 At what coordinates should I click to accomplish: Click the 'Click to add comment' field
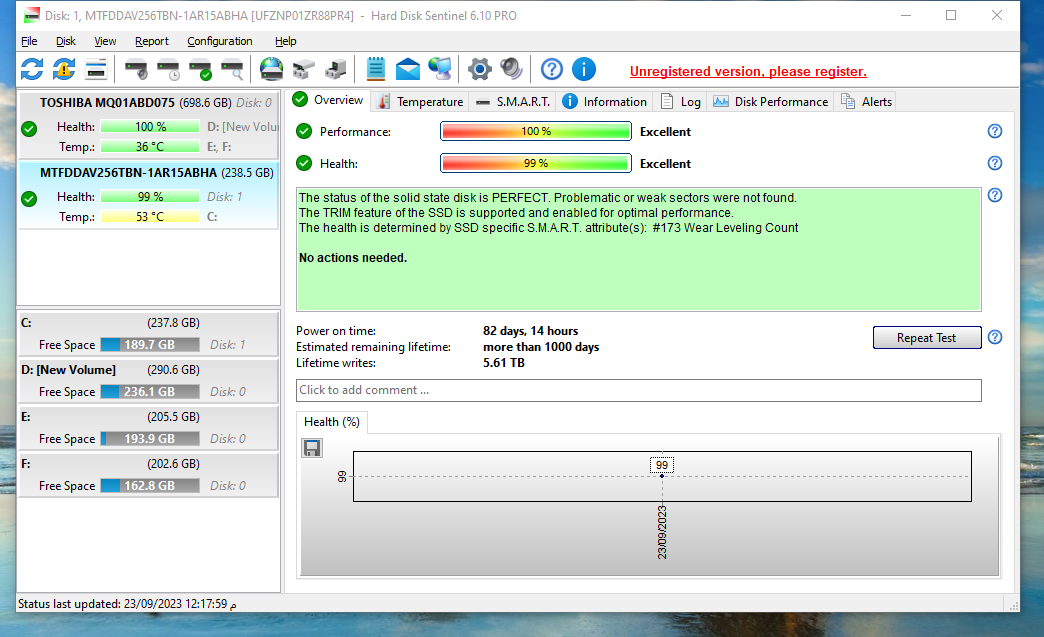coord(639,390)
